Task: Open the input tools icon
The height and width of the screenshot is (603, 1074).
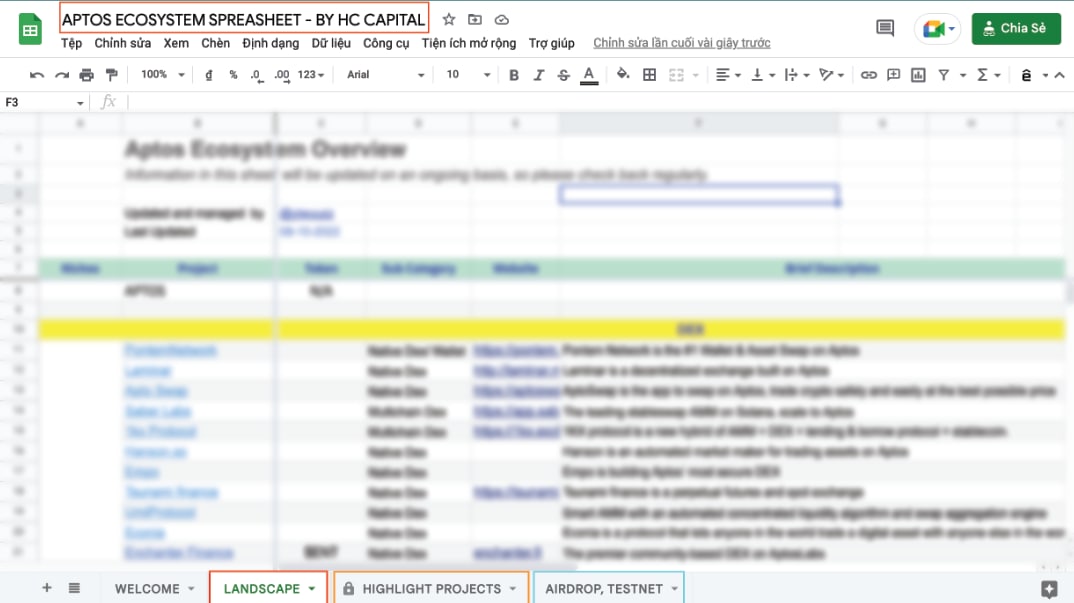Action: (x=1026, y=75)
